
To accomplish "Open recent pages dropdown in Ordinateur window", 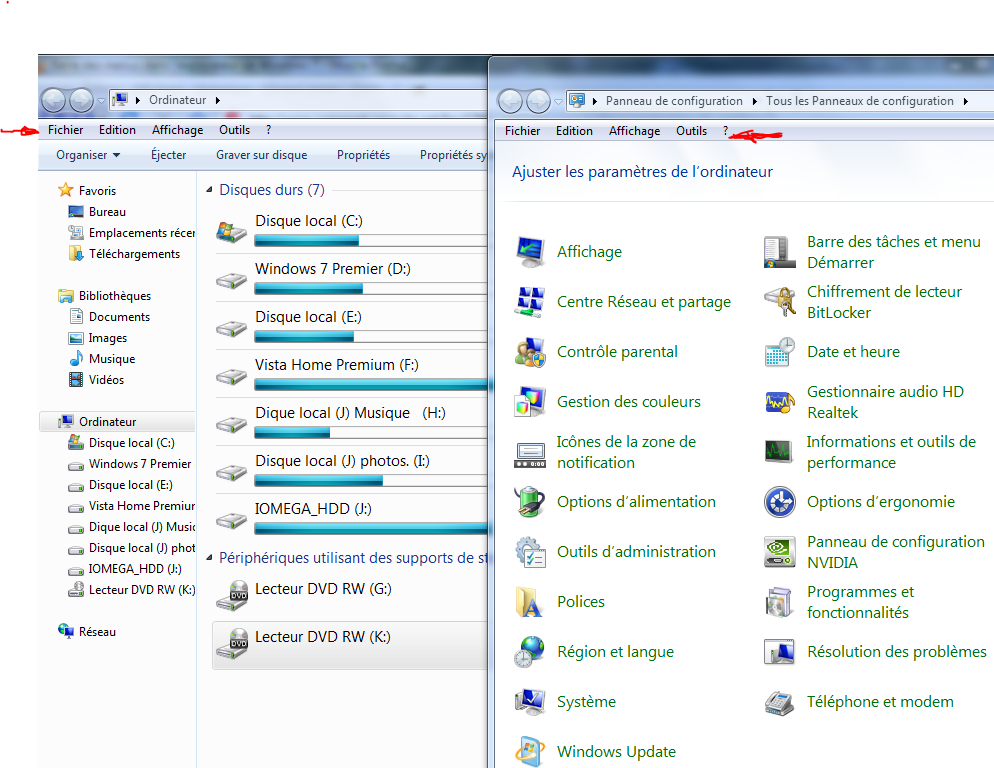I will [x=101, y=100].
